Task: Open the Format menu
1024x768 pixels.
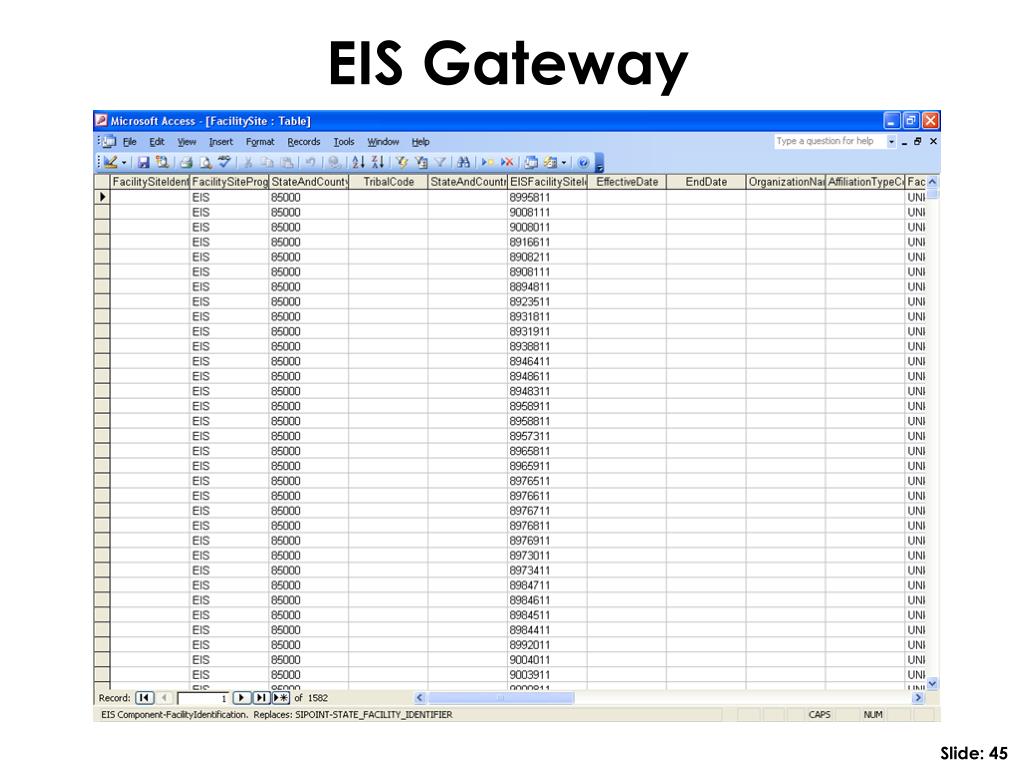Action: (x=260, y=142)
